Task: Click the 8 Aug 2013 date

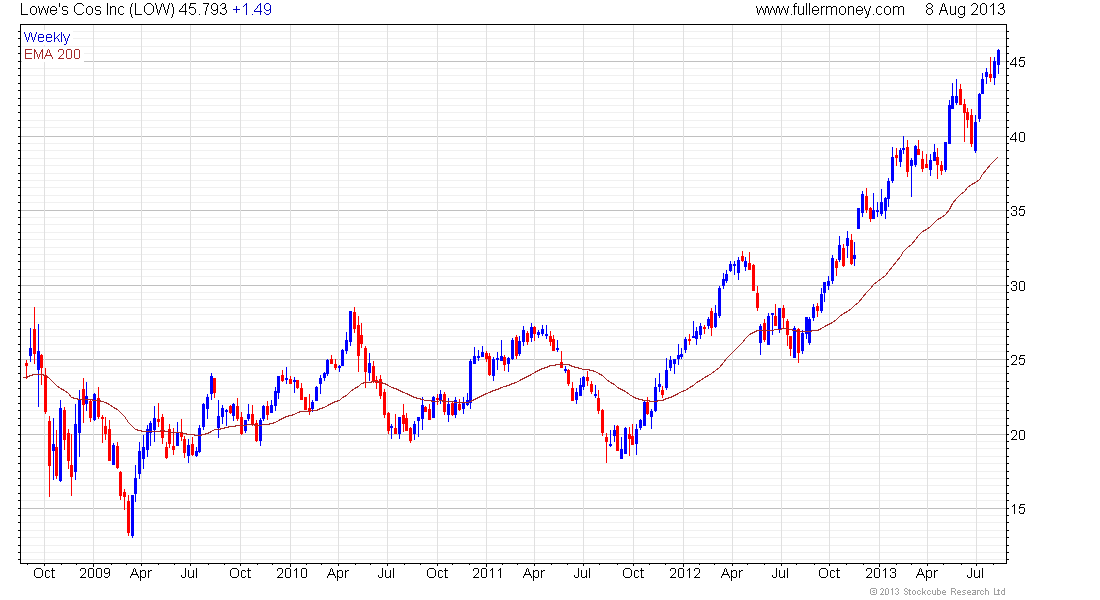Action: point(965,10)
